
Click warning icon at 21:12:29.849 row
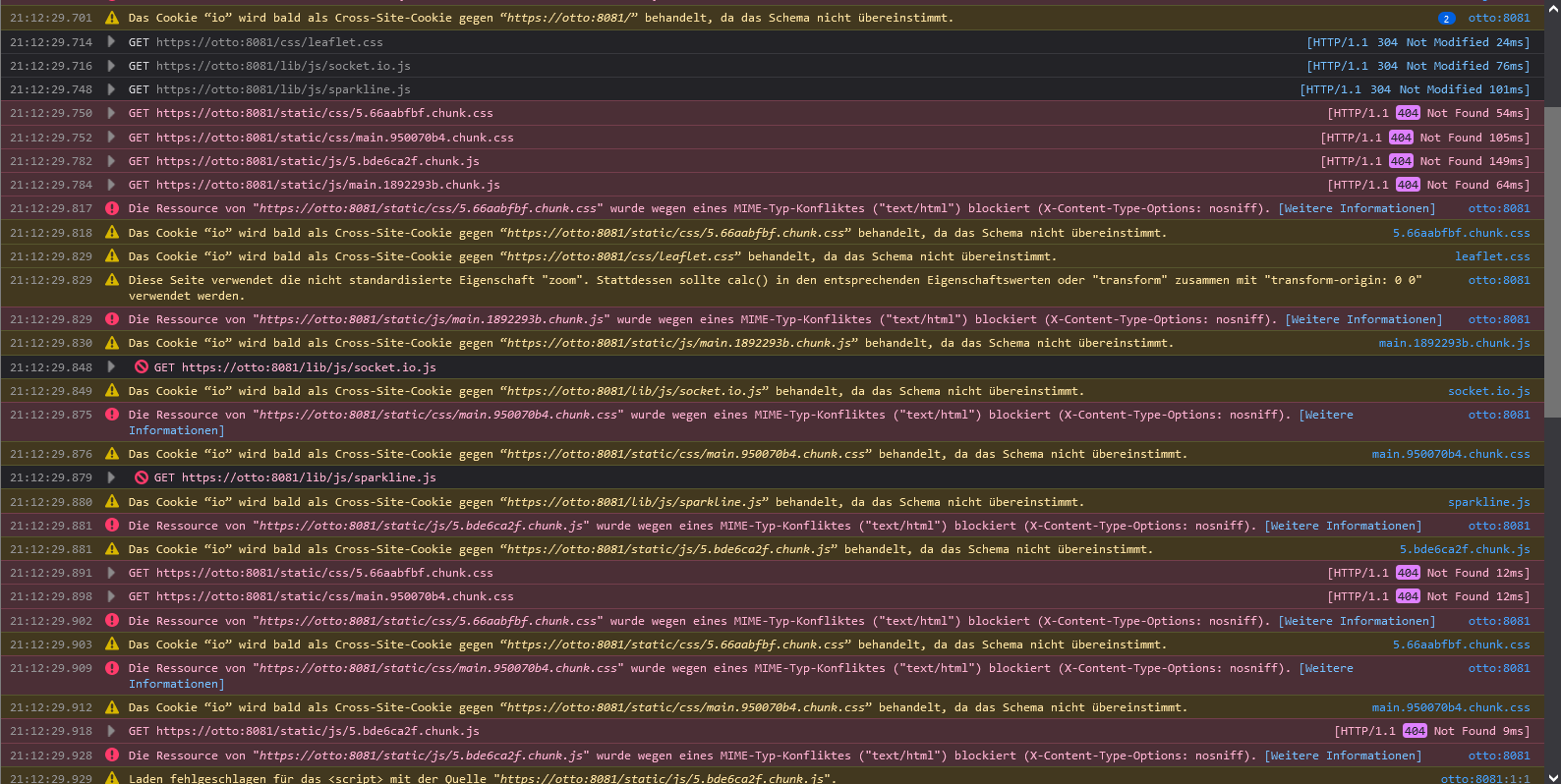(112, 391)
